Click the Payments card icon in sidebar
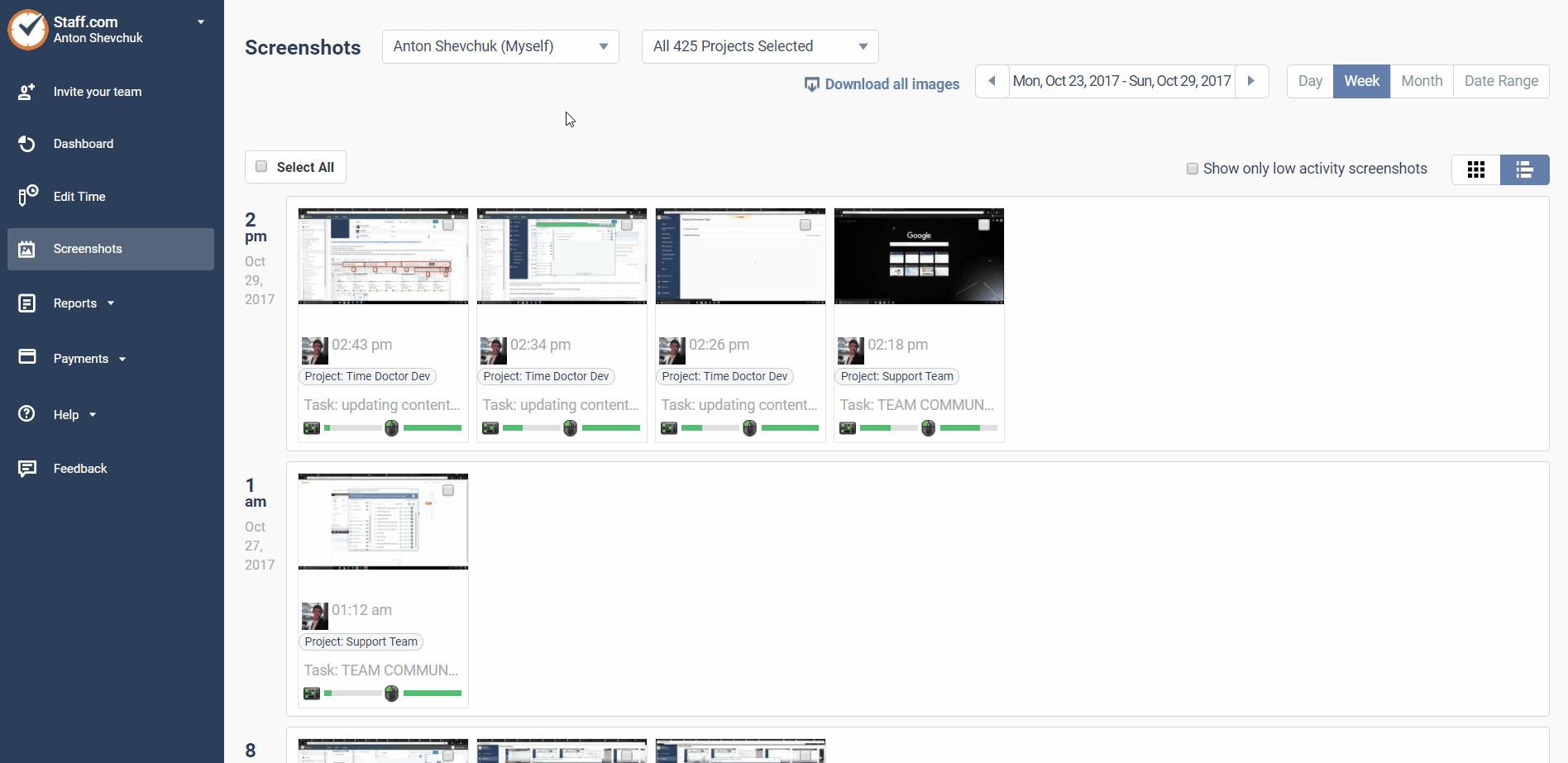This screenshot has height=763, width=1568. 27,357
